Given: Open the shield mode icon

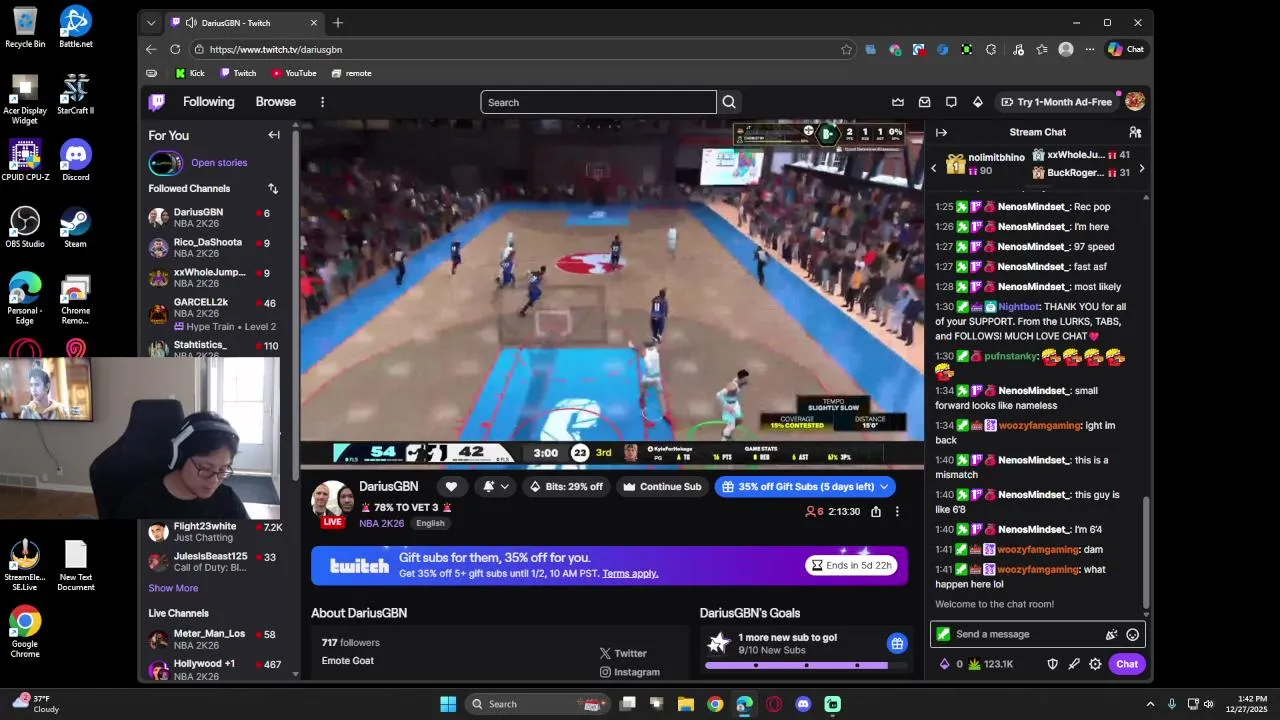Looking at the screenshot, I should (x=1052, y=664).
